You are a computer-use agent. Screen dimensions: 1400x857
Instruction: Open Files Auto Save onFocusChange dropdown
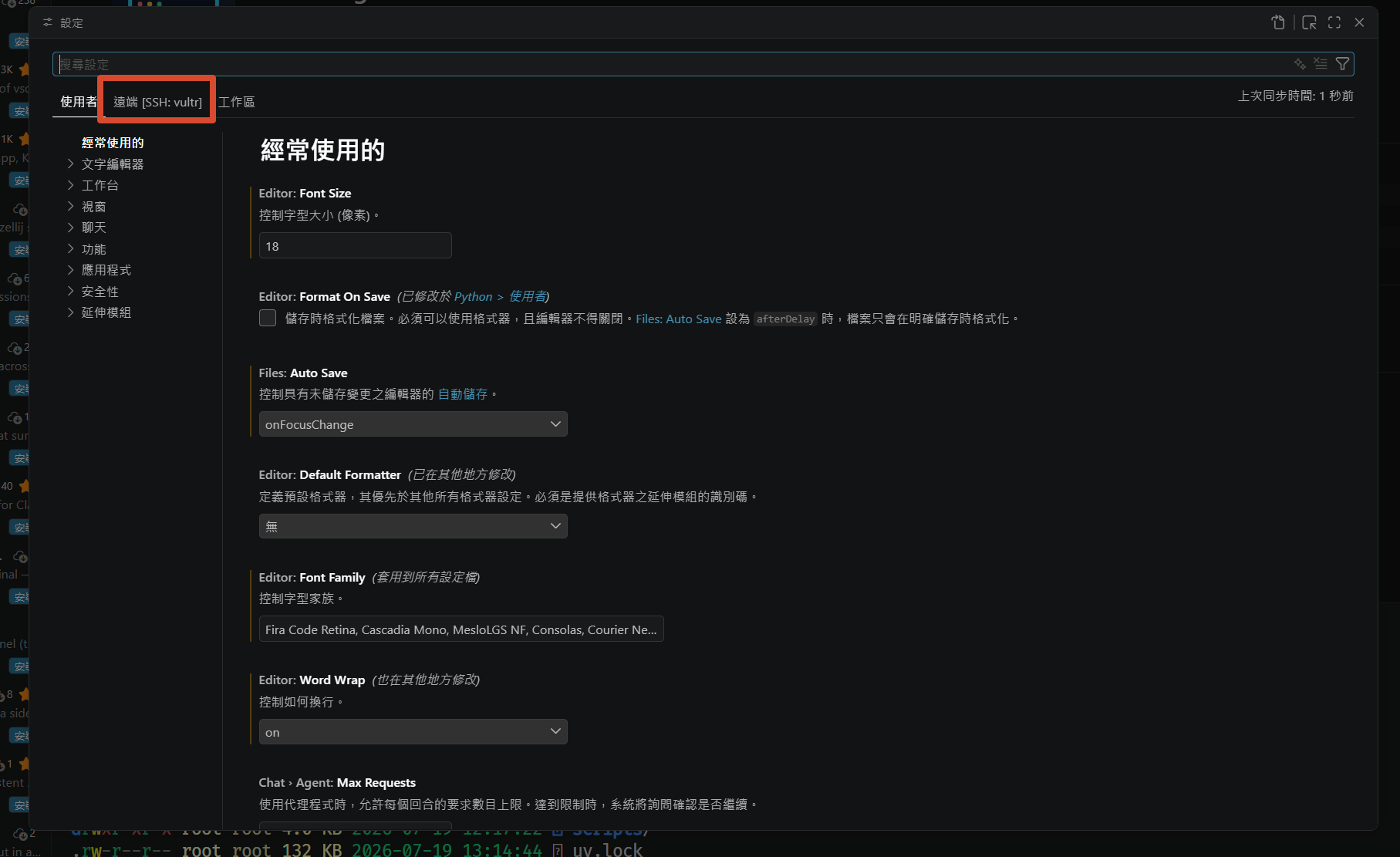point(413,424)
